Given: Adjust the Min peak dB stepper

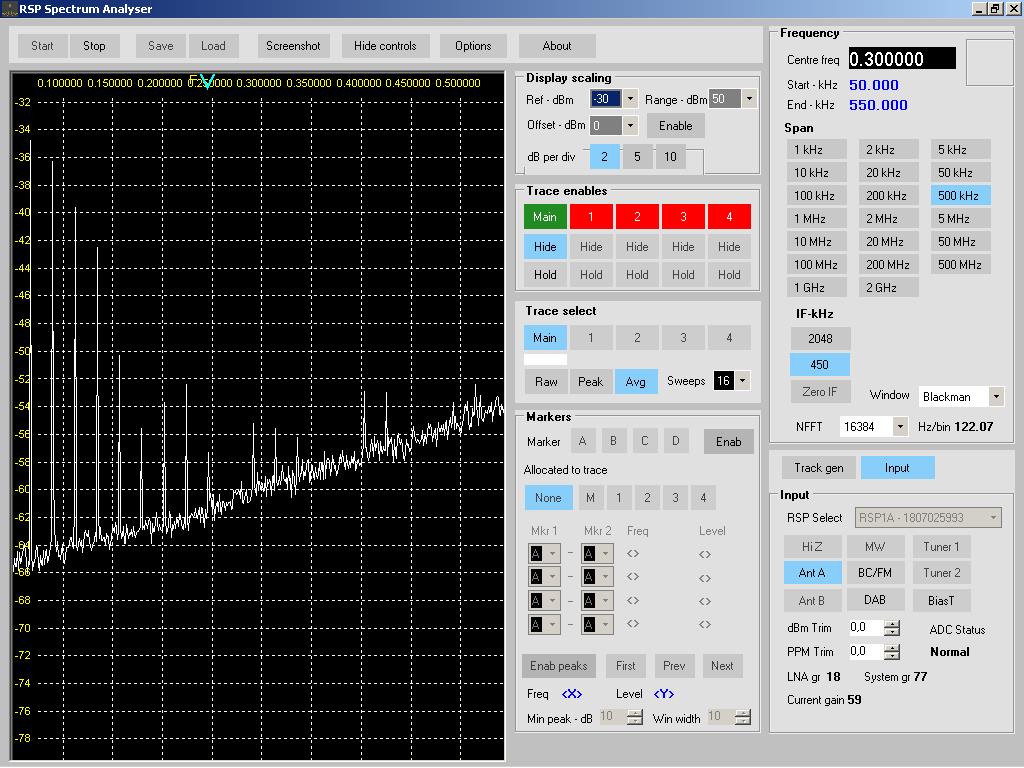Looking at the screenshot, I should coord(634,717).
